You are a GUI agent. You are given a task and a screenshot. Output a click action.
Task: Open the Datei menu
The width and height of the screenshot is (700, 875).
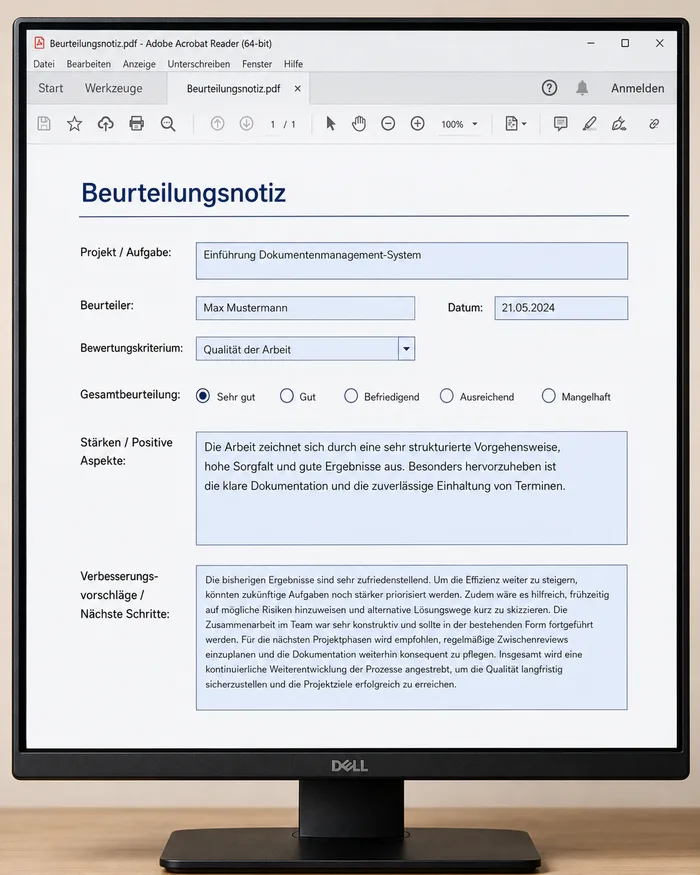[44, 64]
